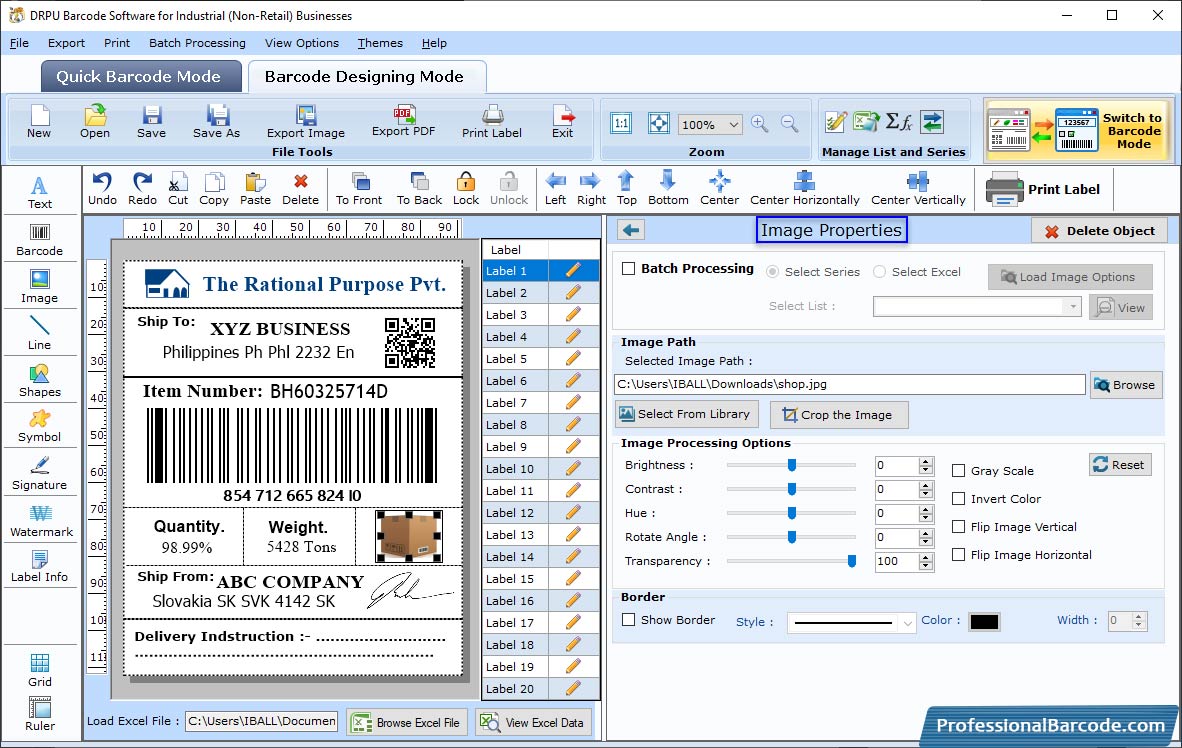Delete selected object from toolbar
This screenshot has height=748, width=1182.
(x=300, y=189)
